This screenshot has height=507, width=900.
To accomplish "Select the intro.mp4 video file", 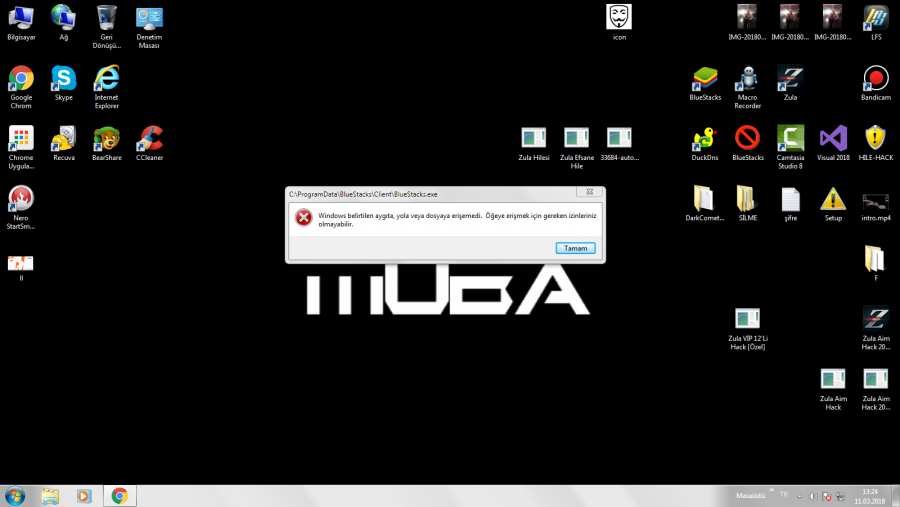I will tap(876, 207).
